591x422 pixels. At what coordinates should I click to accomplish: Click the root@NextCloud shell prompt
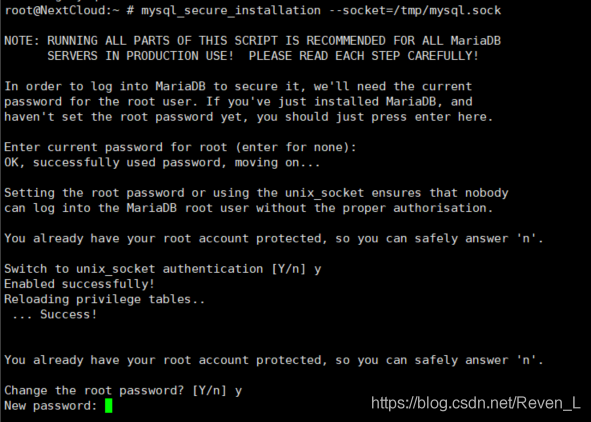[x=61, y=10]
